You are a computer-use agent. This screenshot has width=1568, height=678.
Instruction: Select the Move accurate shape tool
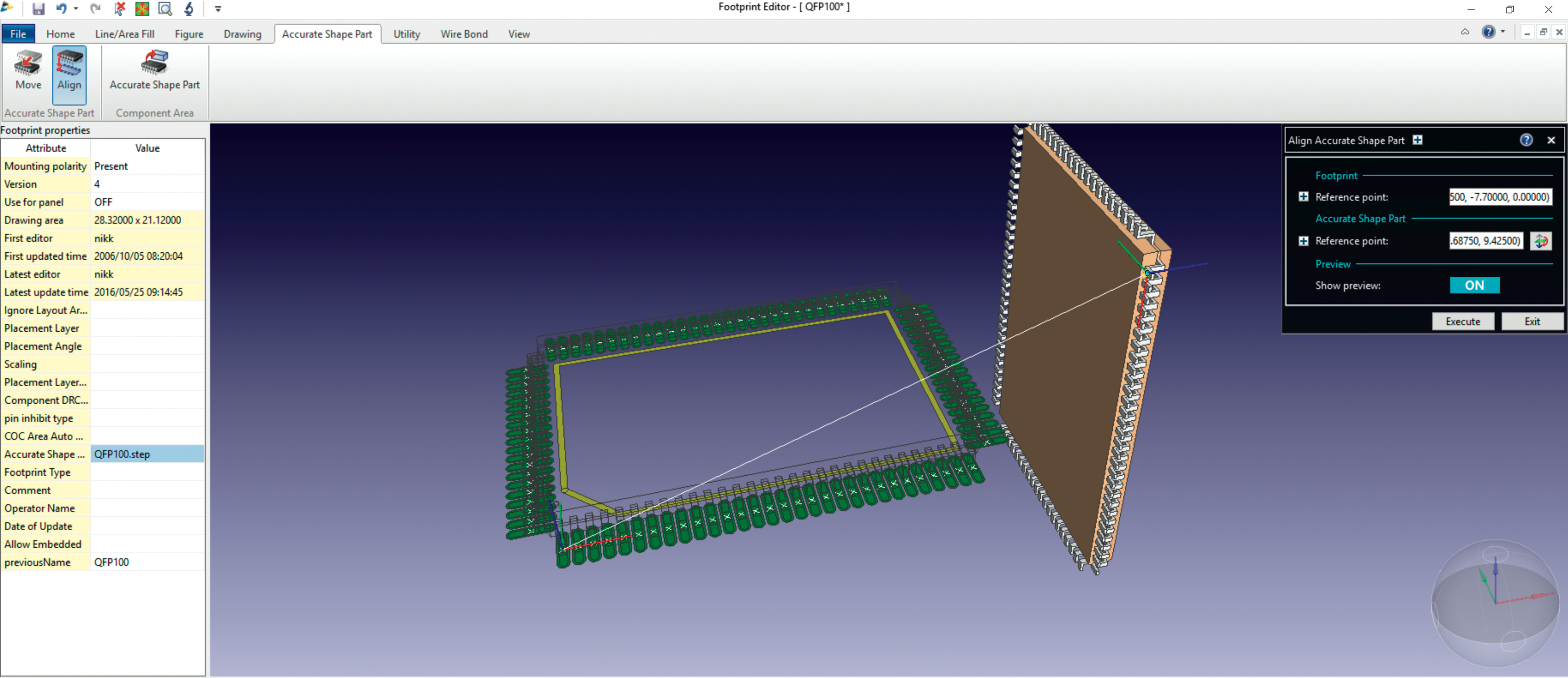click(x=28, y=71)
